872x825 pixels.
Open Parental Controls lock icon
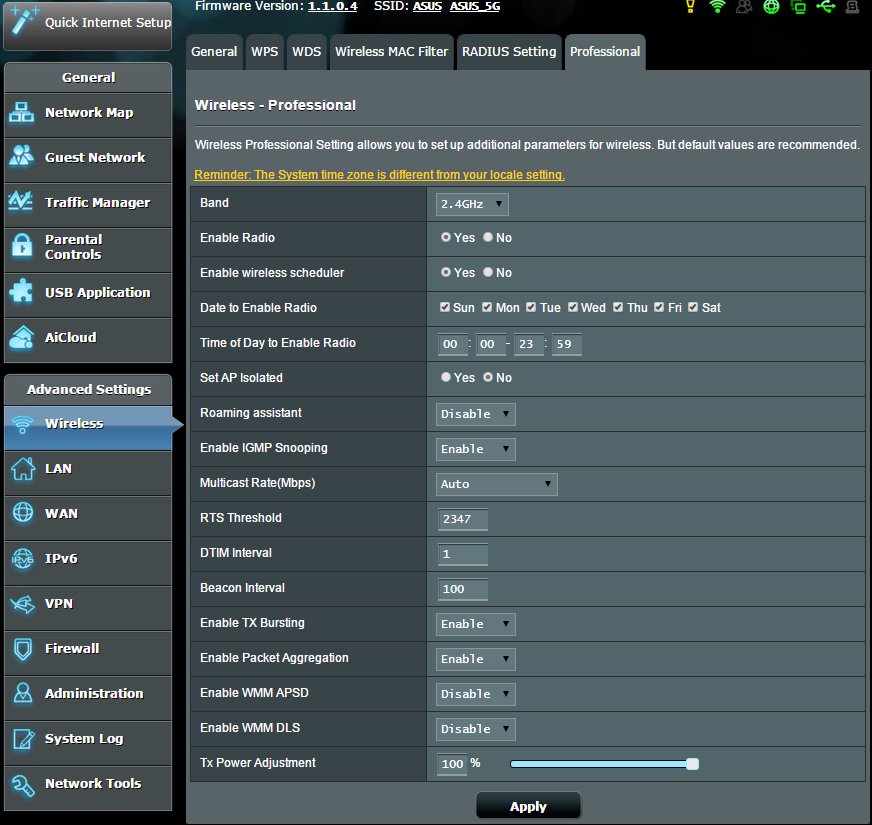pyautogui.click(x=22, y=245)
